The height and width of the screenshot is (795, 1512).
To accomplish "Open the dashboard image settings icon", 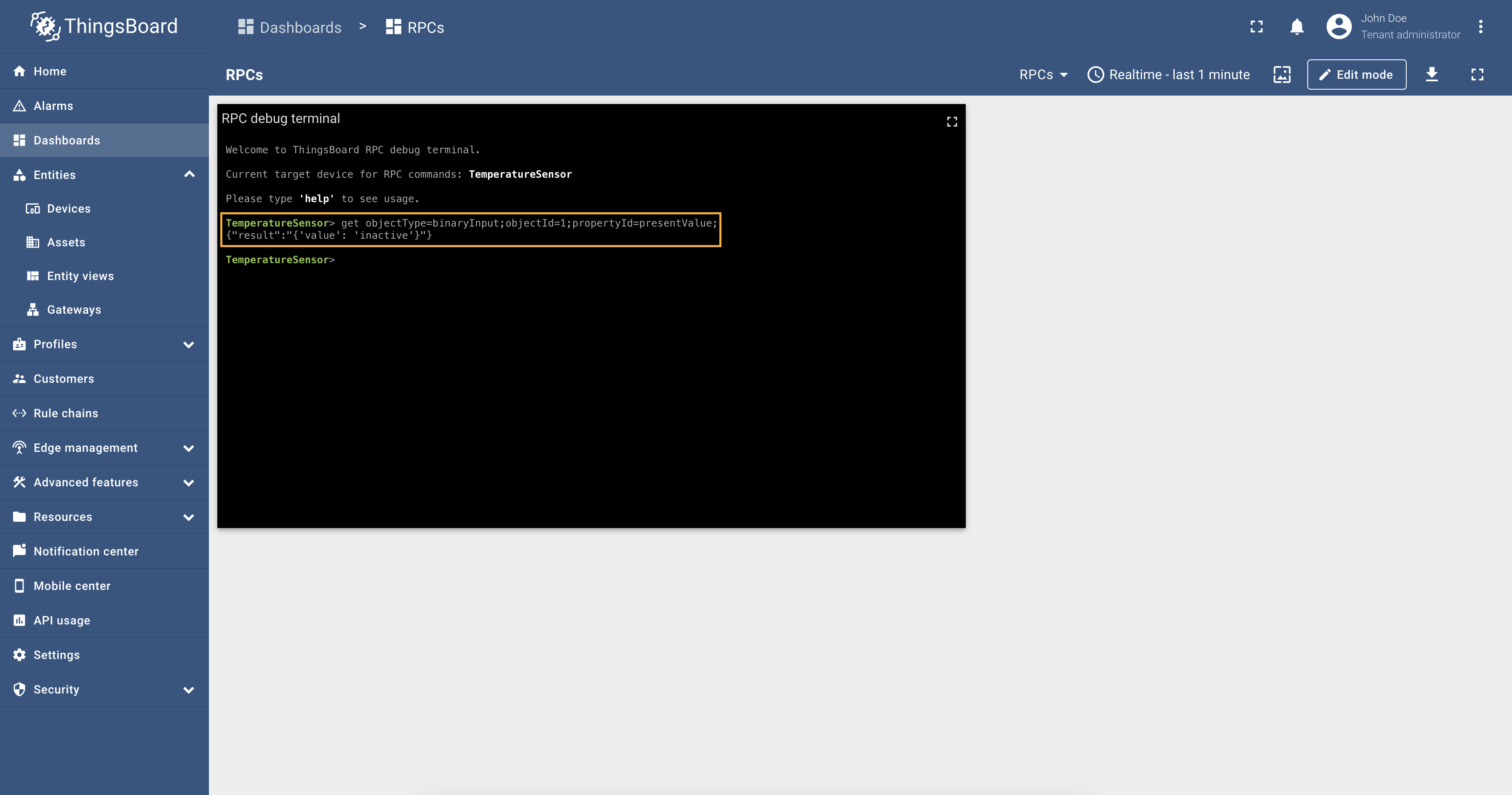I will pos(1282,75).
